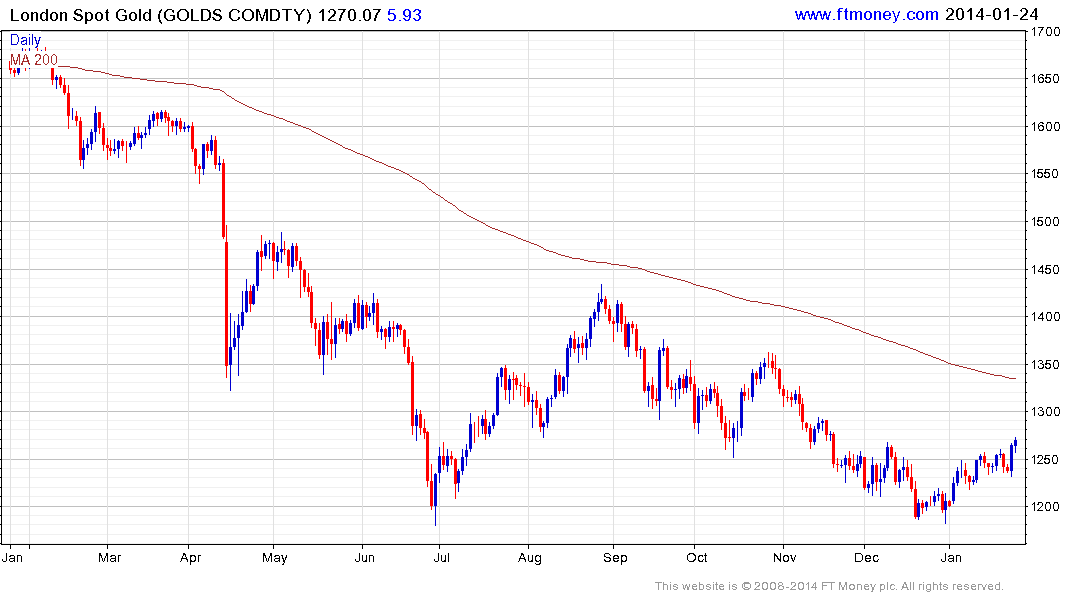The image size is (1075, 600).
Task: Click the 1550 price axis label
Action: pyautogui.click(x=1046, y=174)
